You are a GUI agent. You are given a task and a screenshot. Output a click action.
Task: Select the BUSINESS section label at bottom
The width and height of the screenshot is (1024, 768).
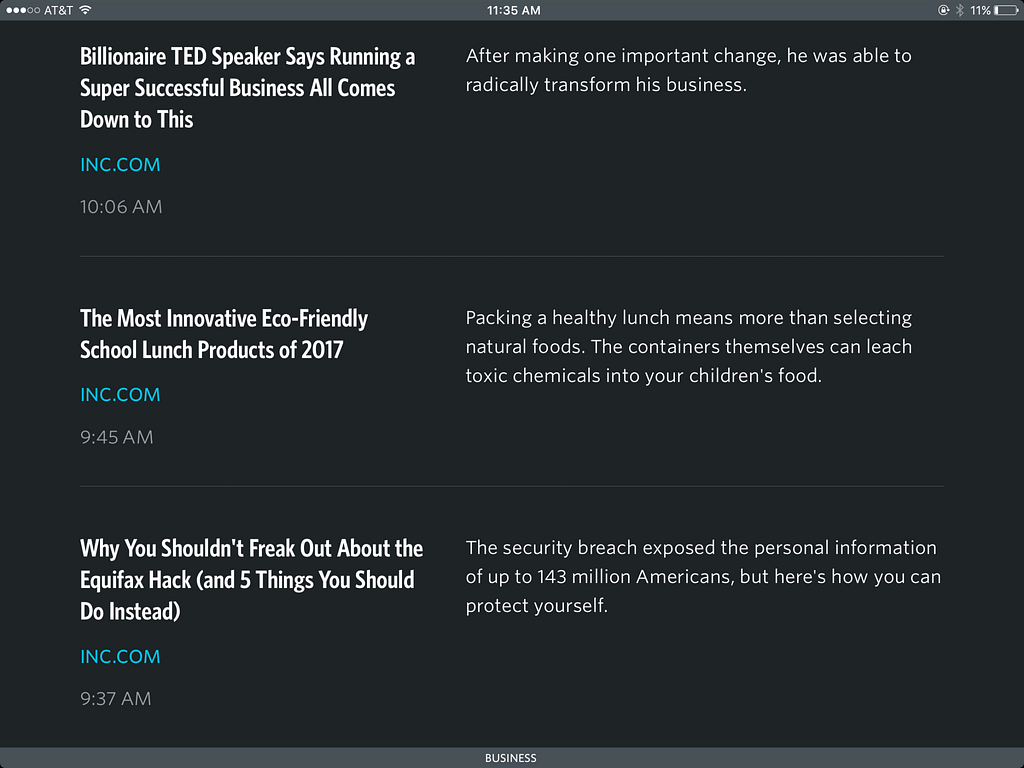pyautogui.click(x=511, y=758)
